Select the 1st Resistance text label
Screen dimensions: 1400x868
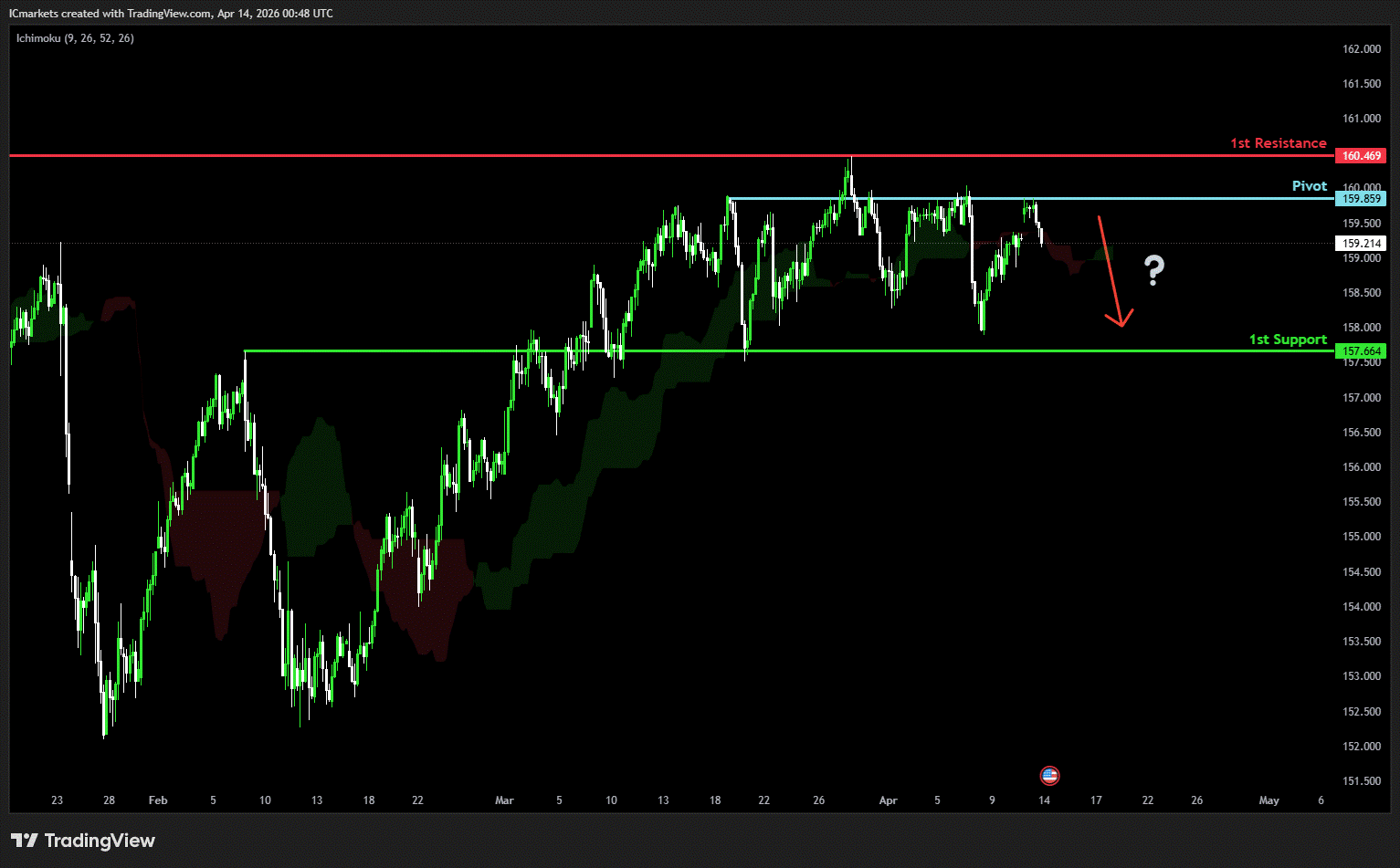coord(1278,143)
